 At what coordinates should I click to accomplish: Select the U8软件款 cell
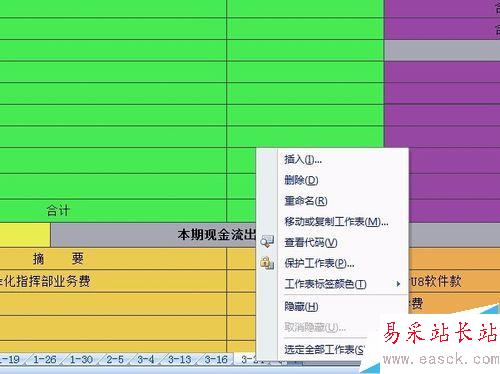point(454,281)
